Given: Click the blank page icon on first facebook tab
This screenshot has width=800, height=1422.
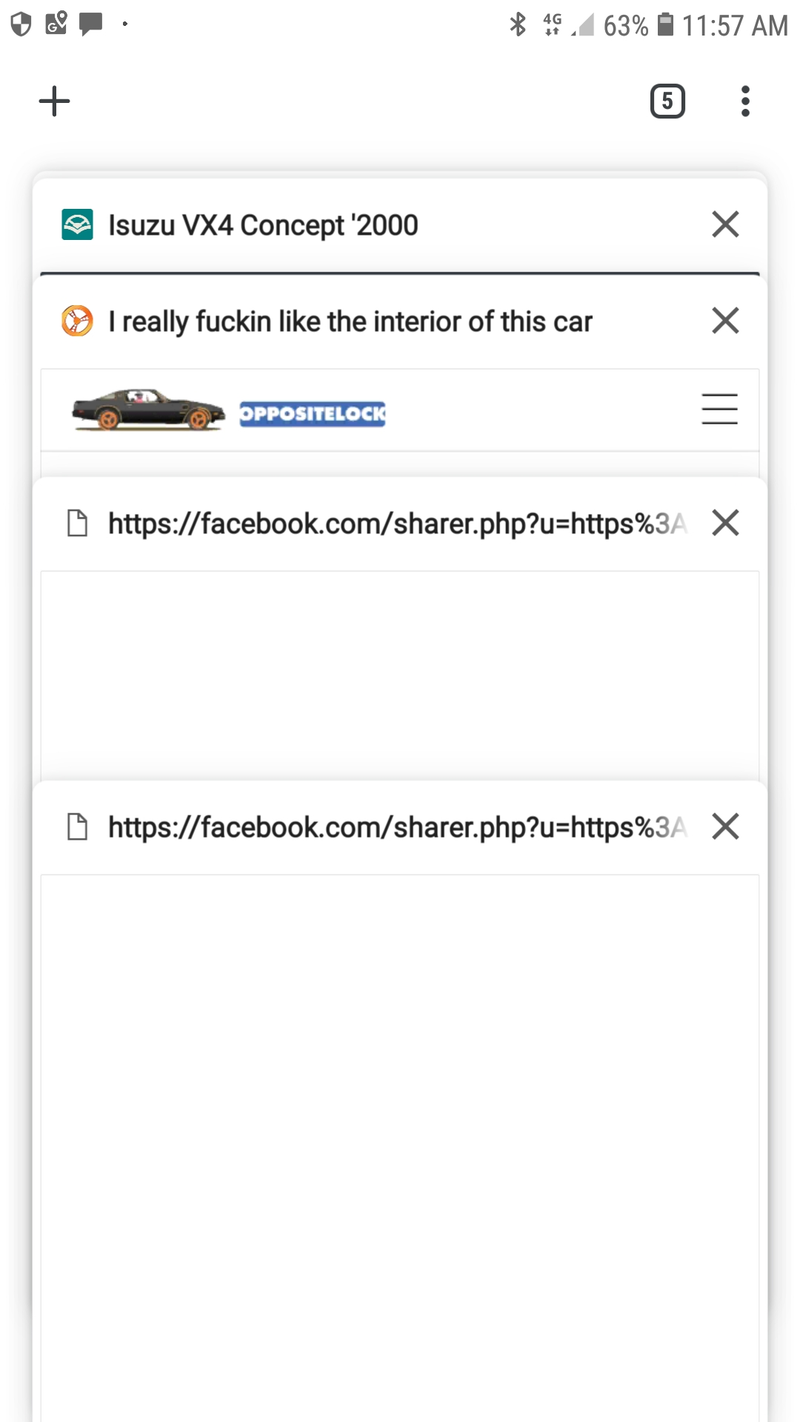Looking at the screenshot, I should [x=77, y=523].
